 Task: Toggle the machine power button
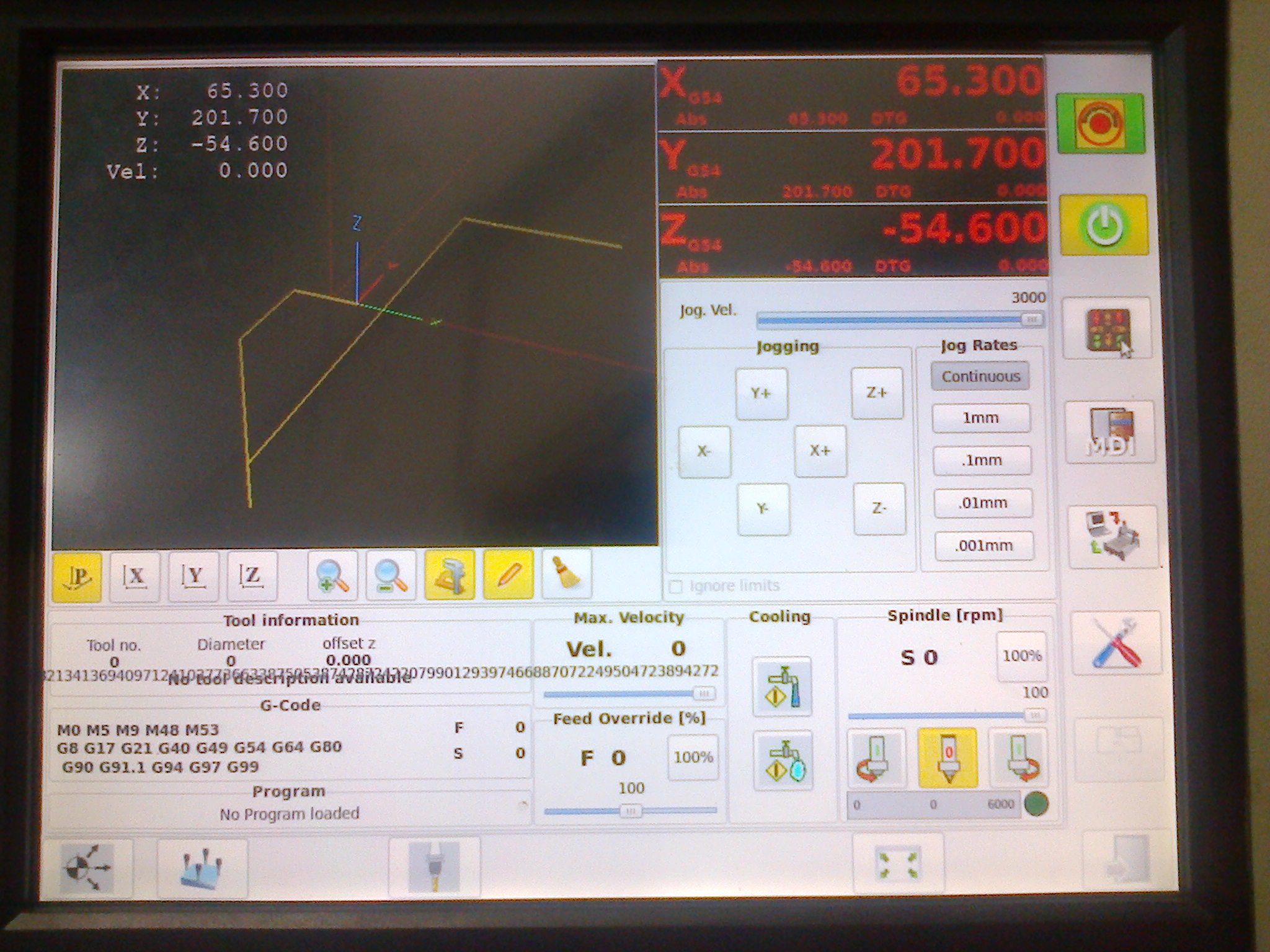1103,226
